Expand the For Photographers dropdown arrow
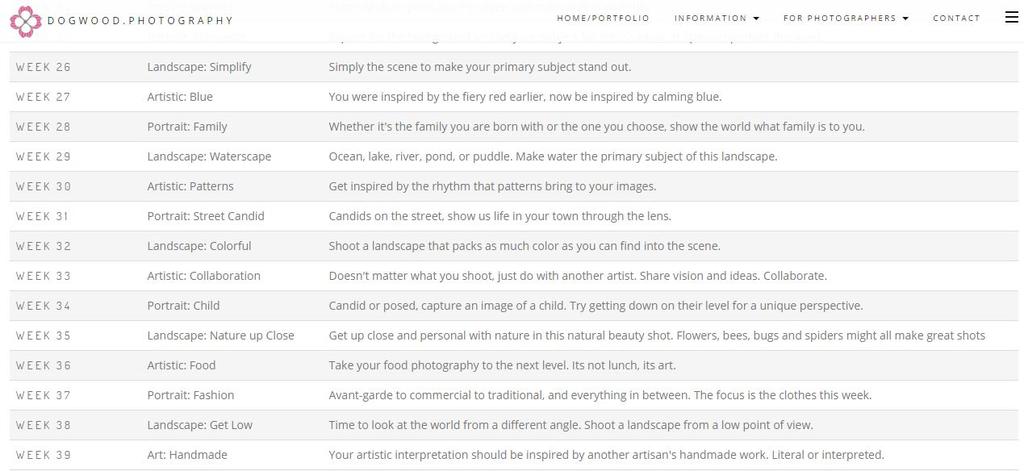1024x471 pixels. tap(906, 18)
